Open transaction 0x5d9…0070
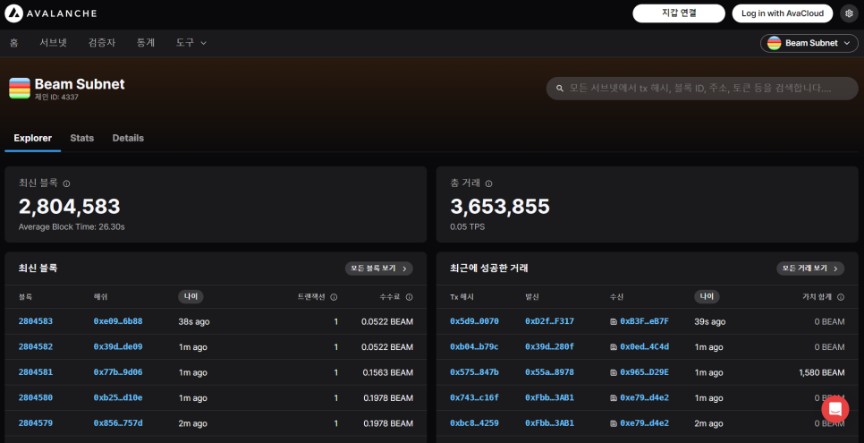 tap(474, 321)
